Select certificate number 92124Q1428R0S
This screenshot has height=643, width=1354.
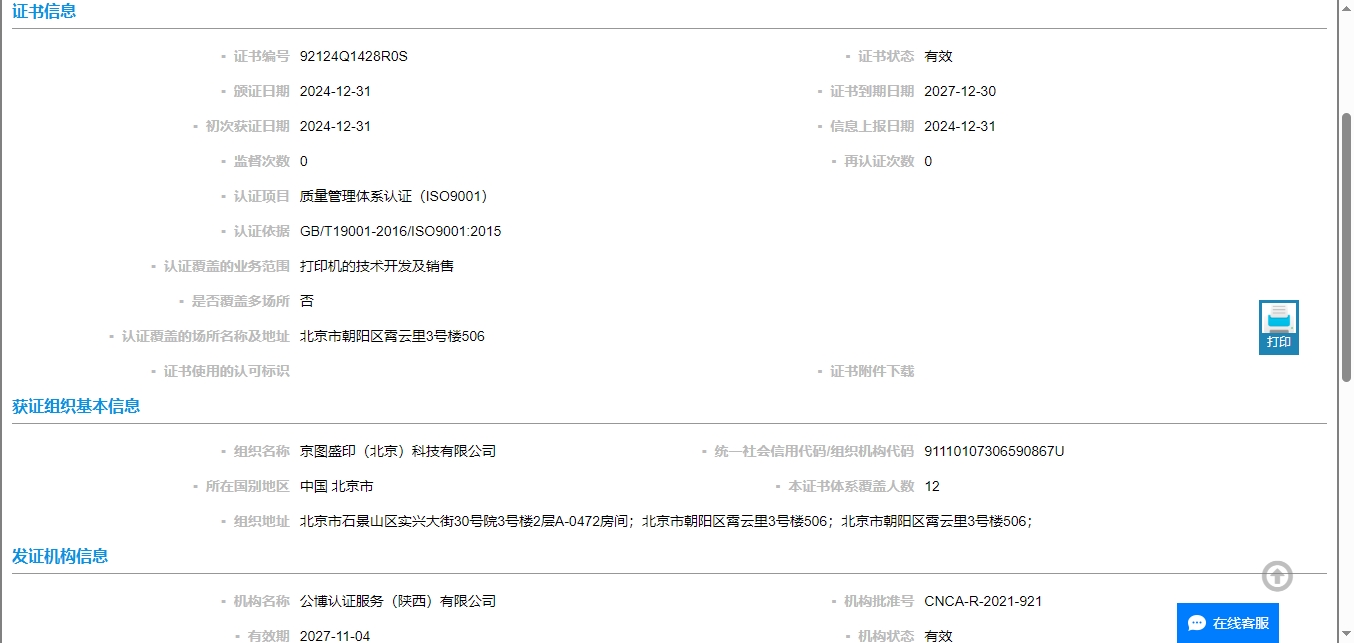pyautogui.click(x=354, y=56)
